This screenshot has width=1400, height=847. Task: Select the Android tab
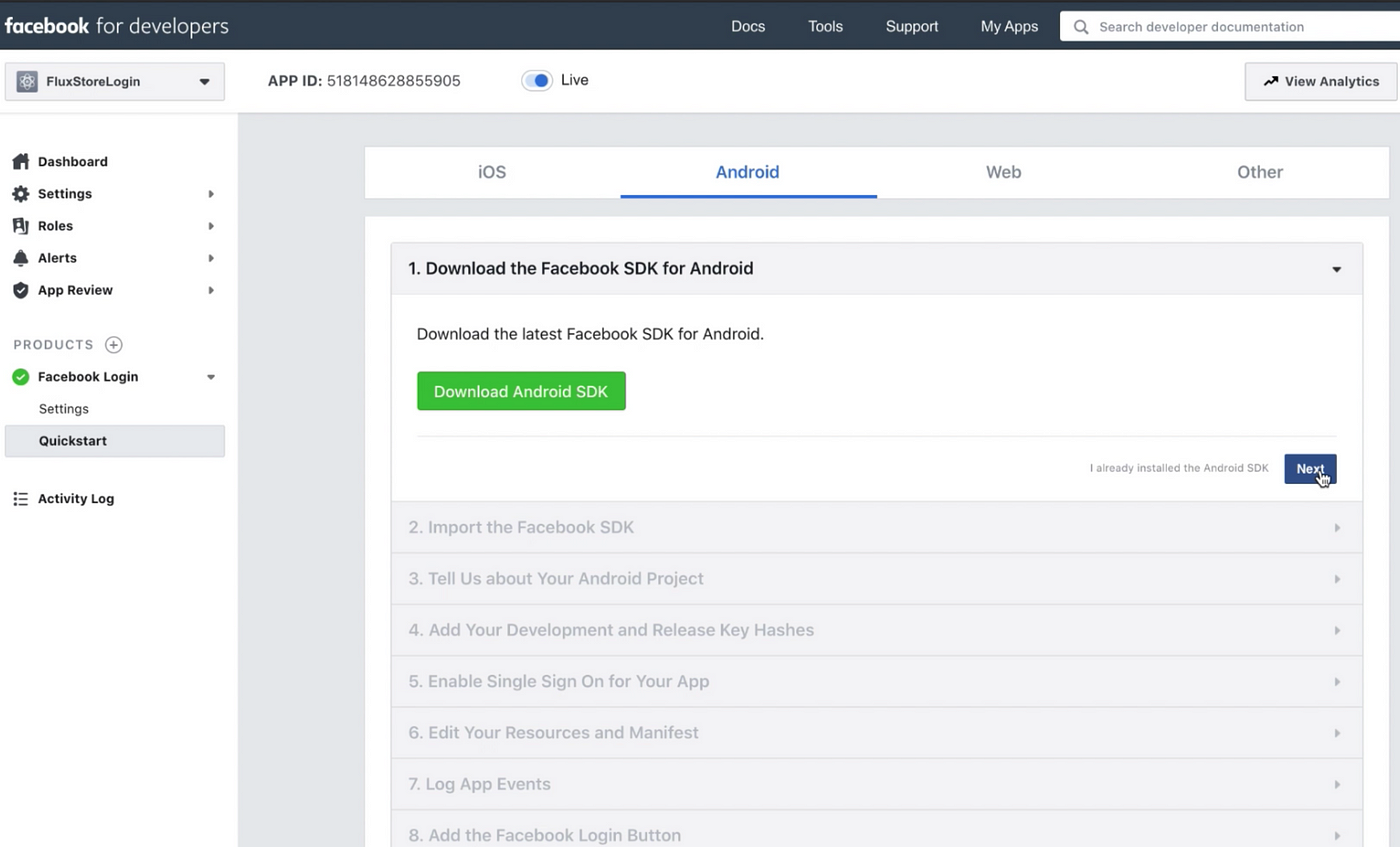click(x=748, y=172)
